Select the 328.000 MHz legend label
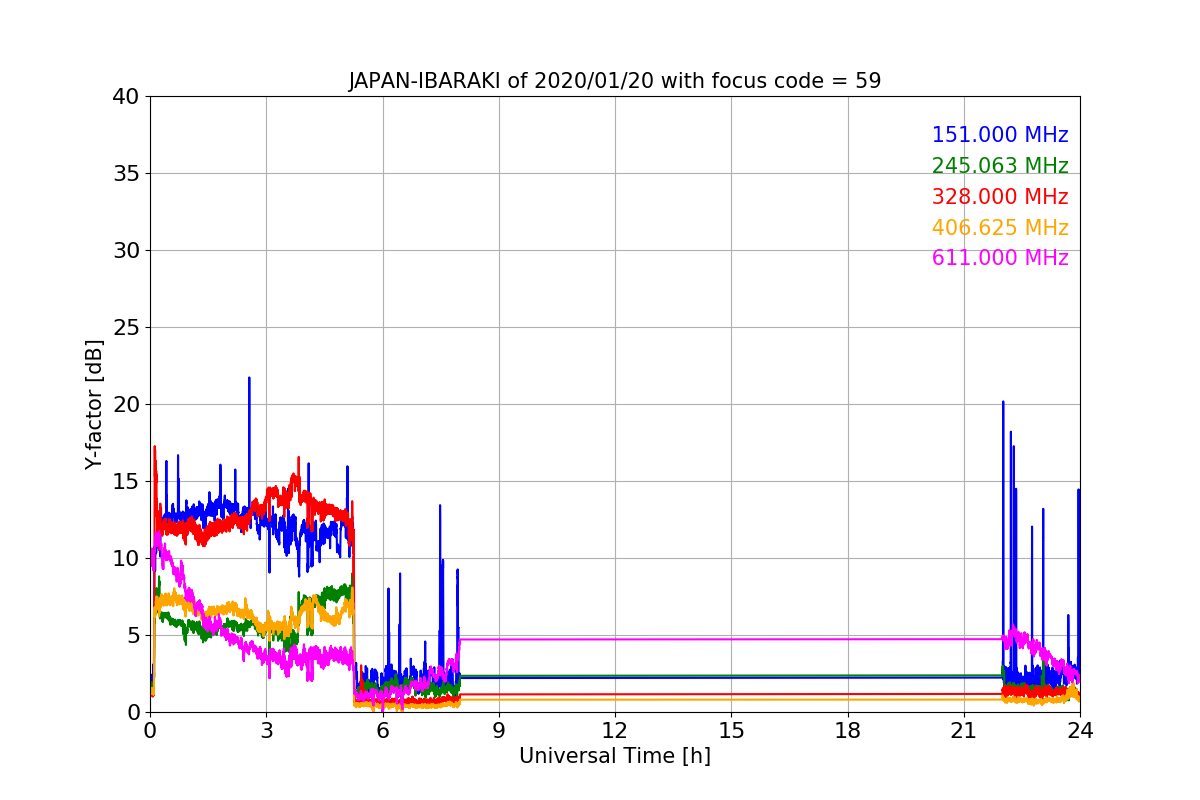Screen dimensions: 1200x800 [x=1000, y=197]
